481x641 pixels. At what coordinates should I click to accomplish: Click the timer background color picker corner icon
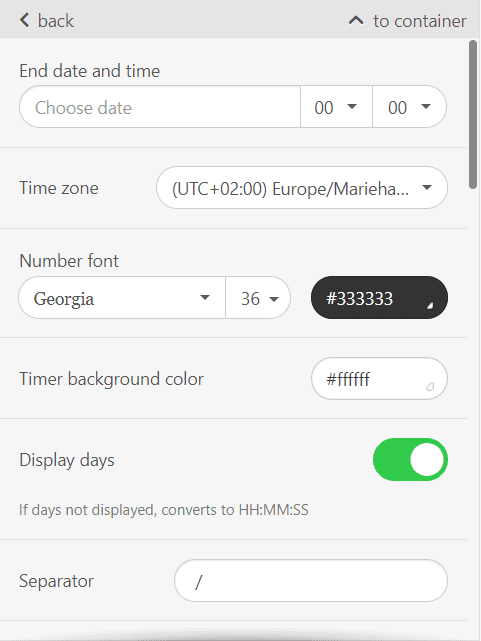click(x=430, y=386)
